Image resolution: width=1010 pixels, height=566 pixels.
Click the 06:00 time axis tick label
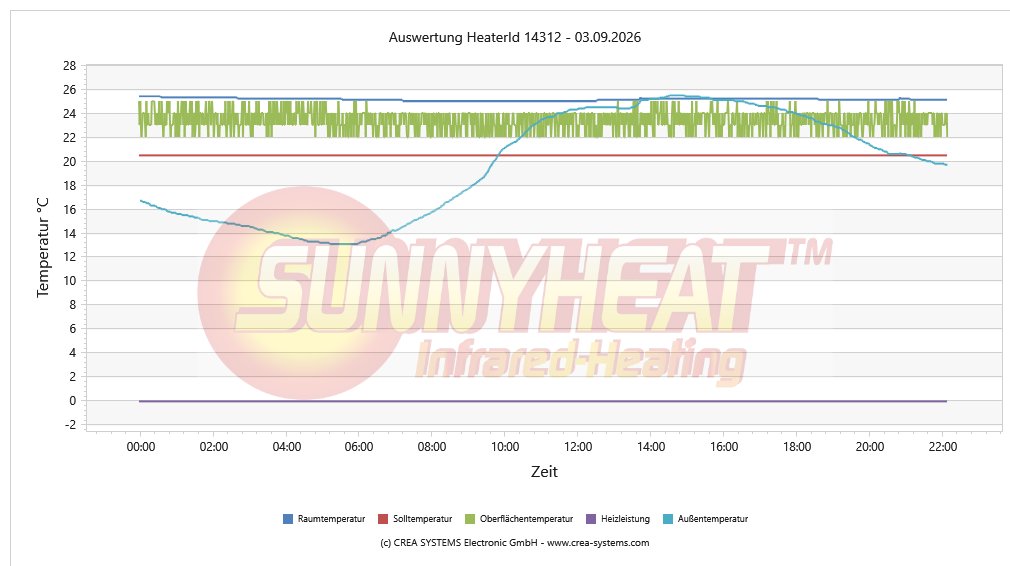pos(359,447)
